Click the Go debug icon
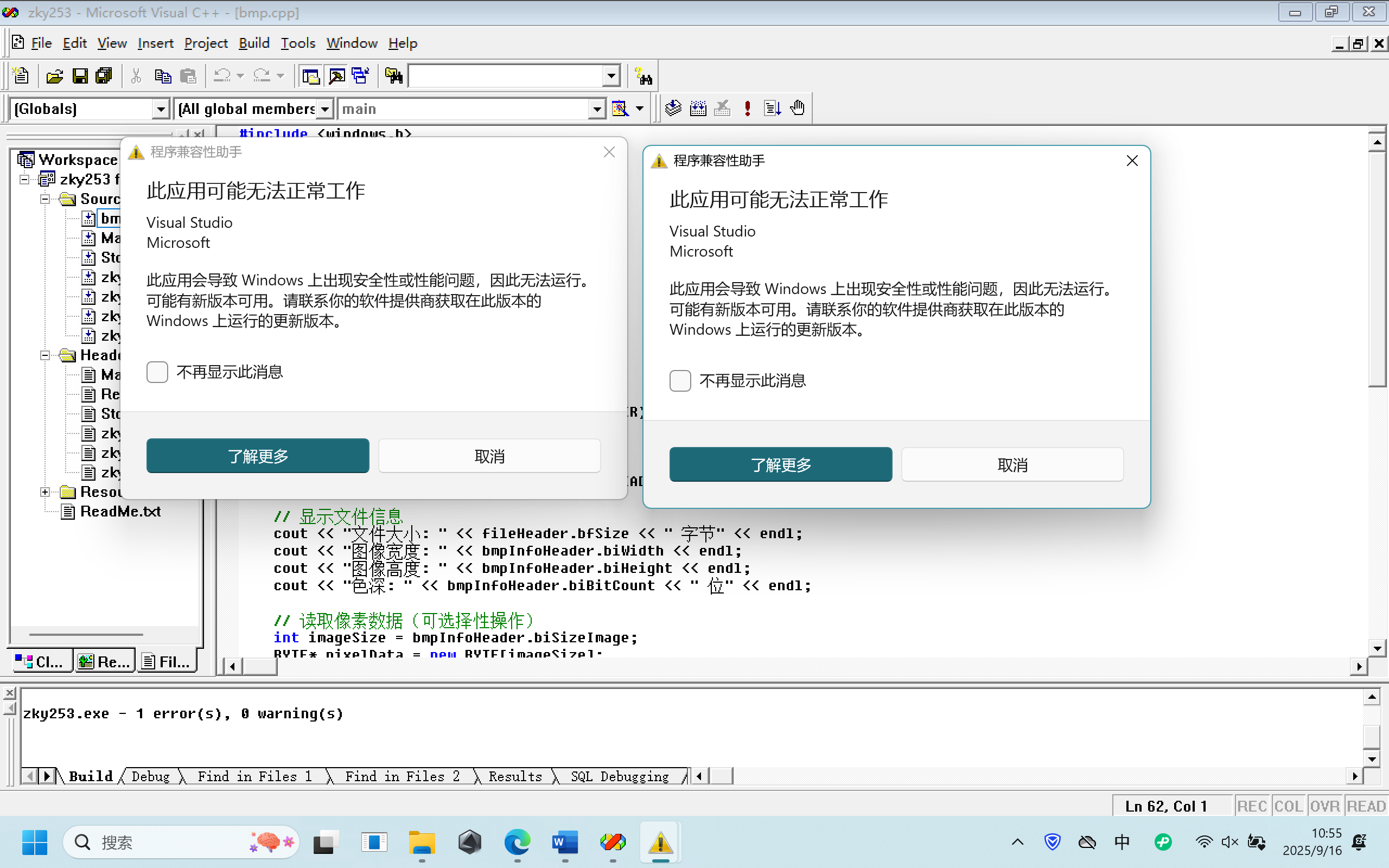Image resolution: width=1389 pixels, height=868 pixels. click(773, 108)
